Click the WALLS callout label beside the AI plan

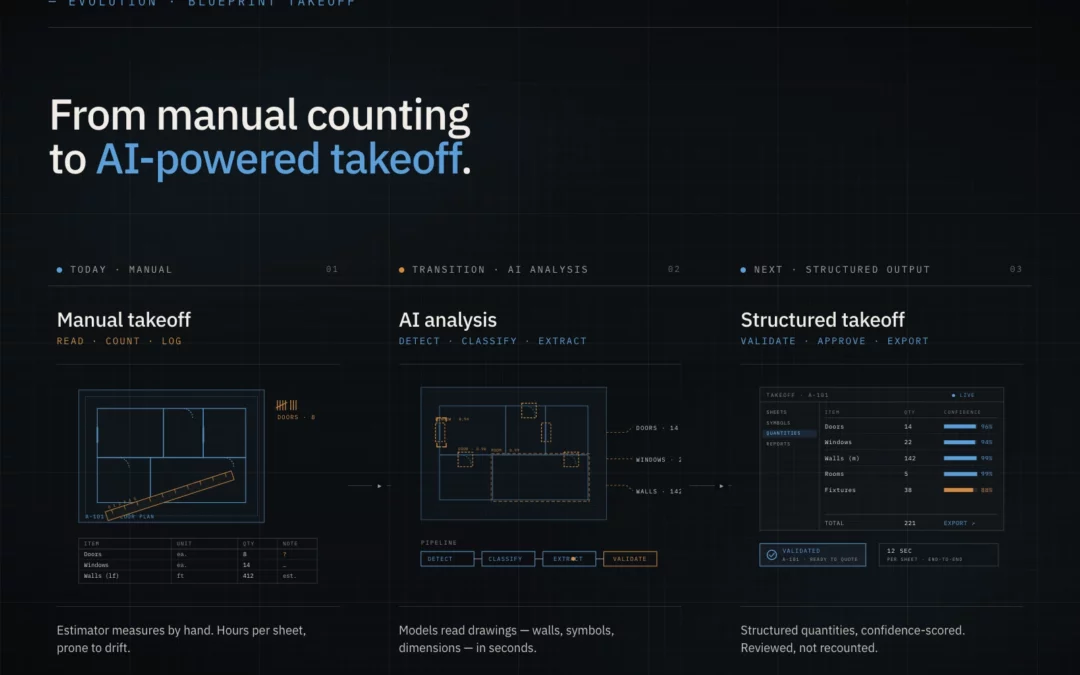[658, 491]
